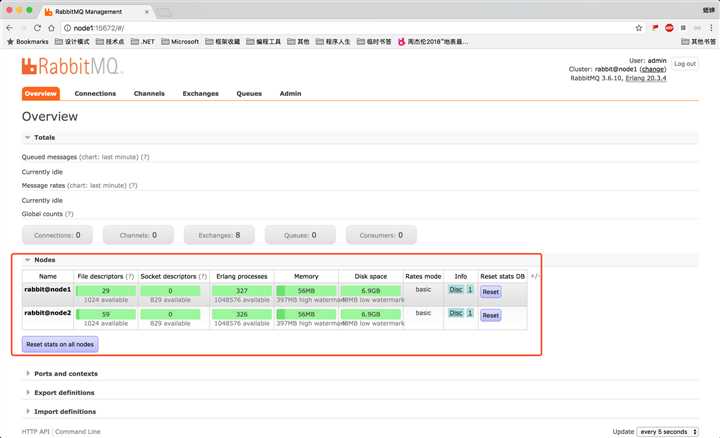This screenshot has height=438, width=720.
Task: Click the RabbitMQ logo
Action: 72,66
